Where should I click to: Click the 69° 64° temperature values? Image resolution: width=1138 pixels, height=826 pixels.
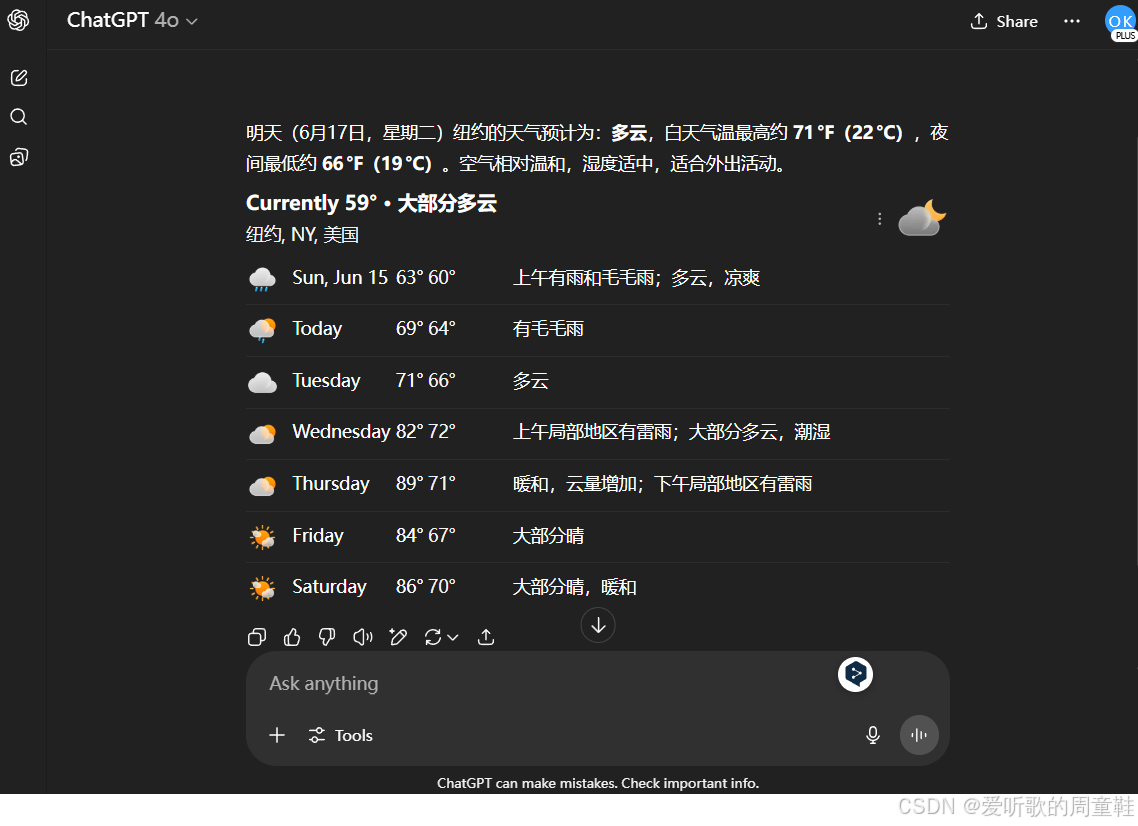click(425, 328)
